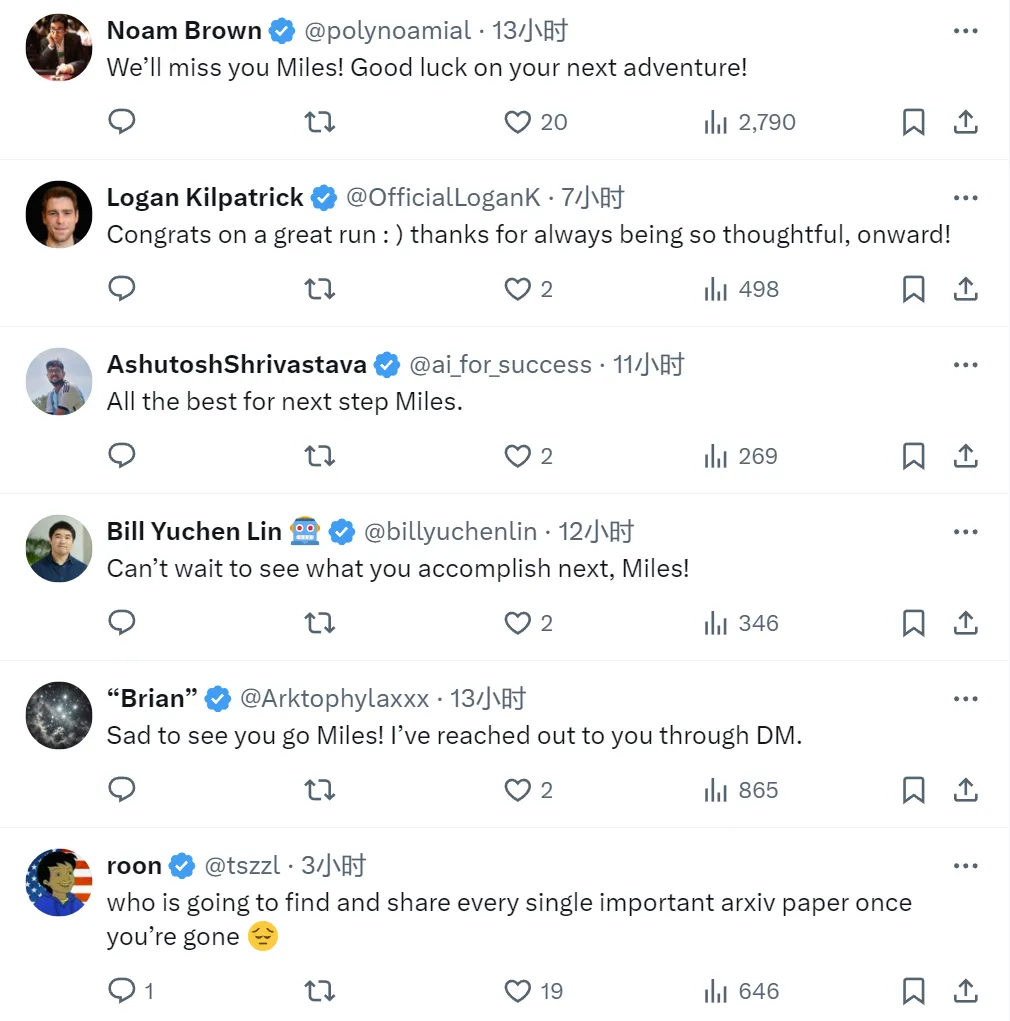Share Noam Brown's tweet

966,122
